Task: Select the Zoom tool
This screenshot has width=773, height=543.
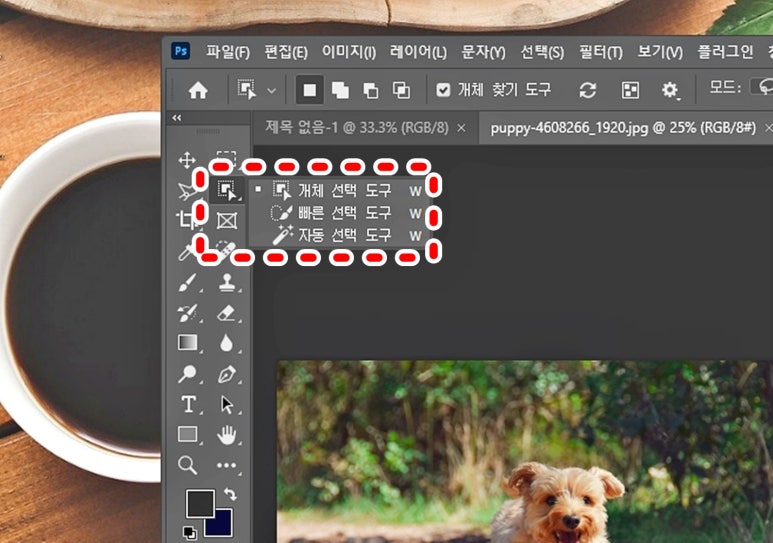Action: 188,465
